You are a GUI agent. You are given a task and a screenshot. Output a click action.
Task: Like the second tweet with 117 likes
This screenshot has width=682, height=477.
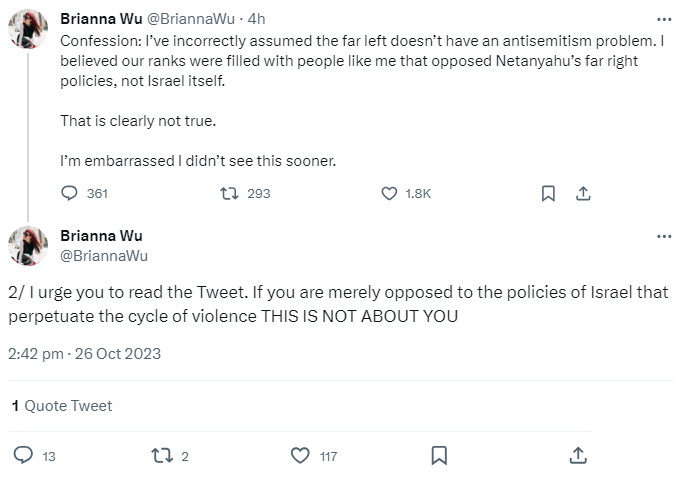(x=300, y=456)
